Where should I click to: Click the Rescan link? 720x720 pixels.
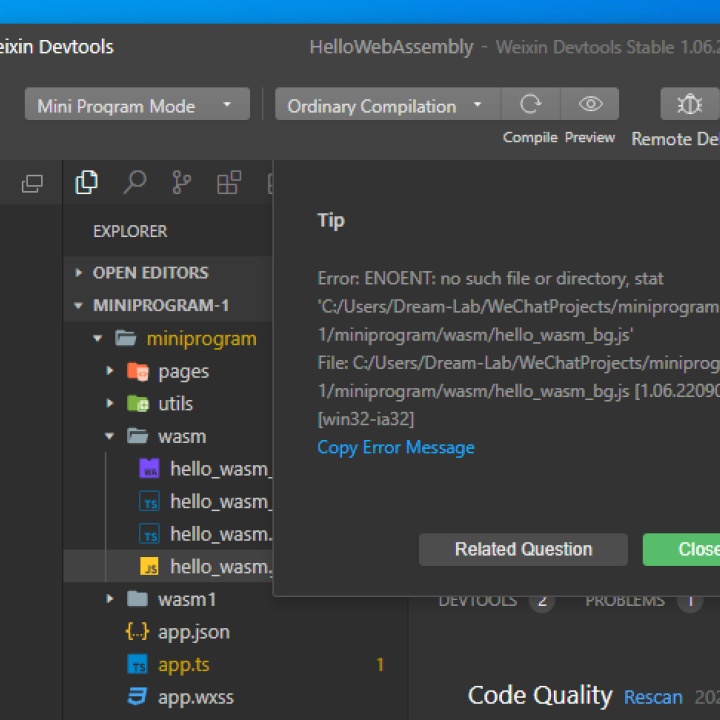(653, 697)
